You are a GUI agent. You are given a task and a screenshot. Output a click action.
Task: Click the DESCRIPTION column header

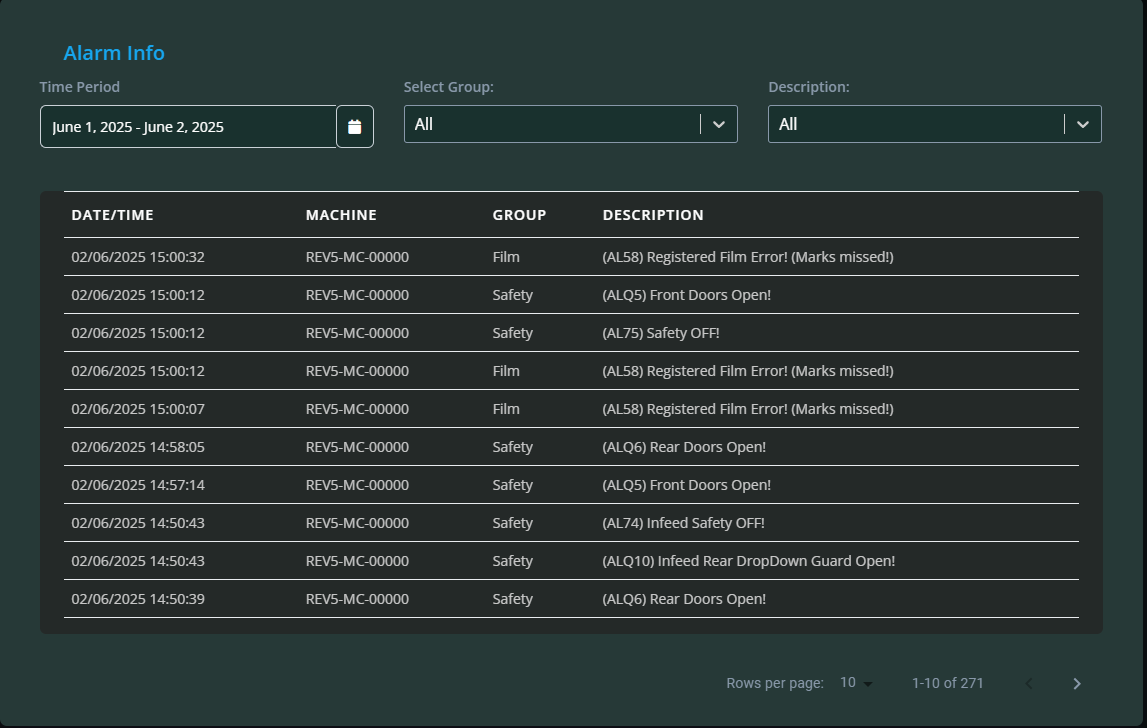tap(653, 215)
